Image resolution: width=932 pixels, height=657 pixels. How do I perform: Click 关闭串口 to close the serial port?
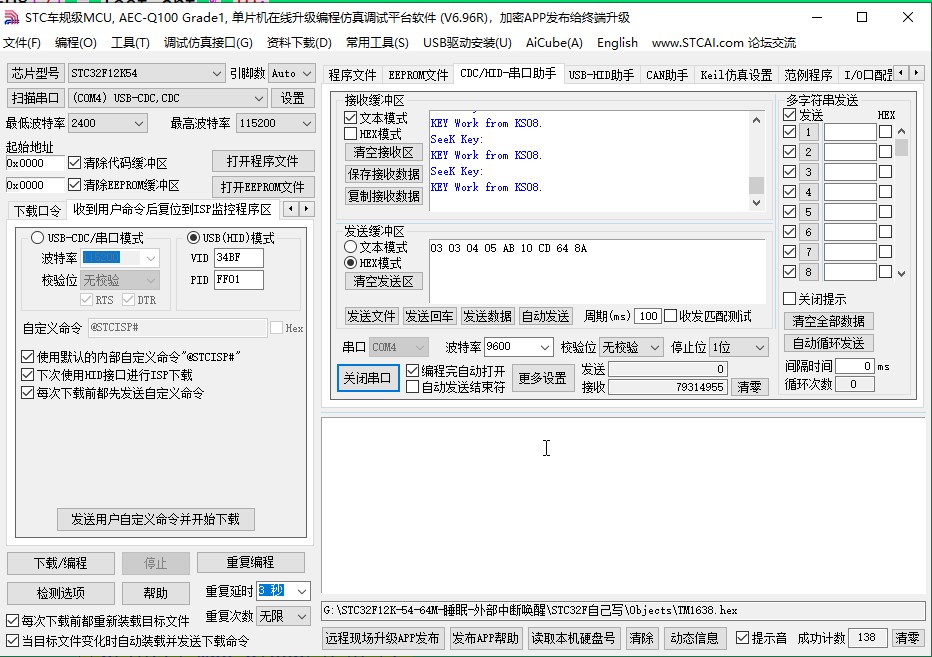coord(369,379)
